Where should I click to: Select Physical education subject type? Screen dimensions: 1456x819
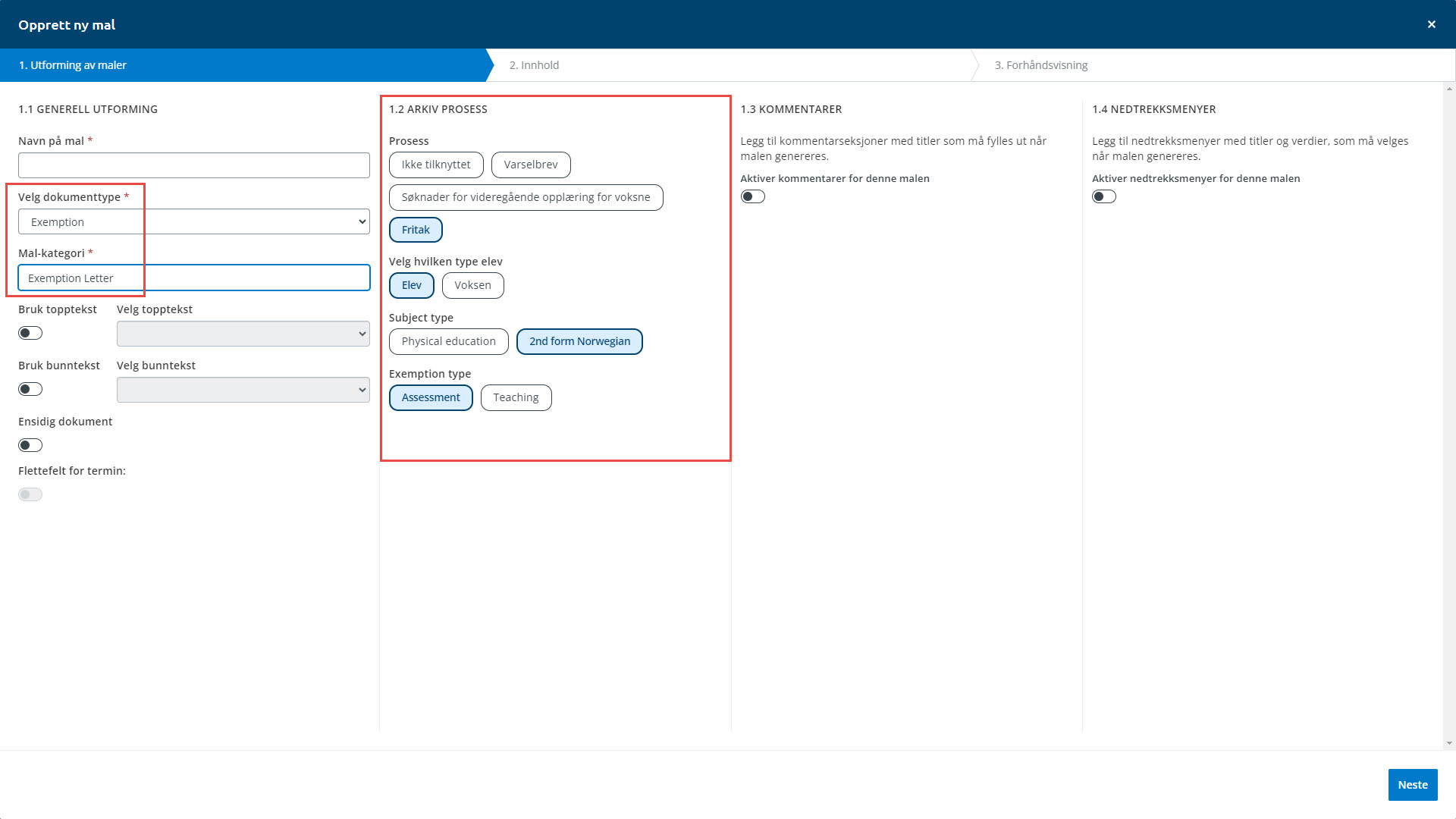tap(448, 341)
